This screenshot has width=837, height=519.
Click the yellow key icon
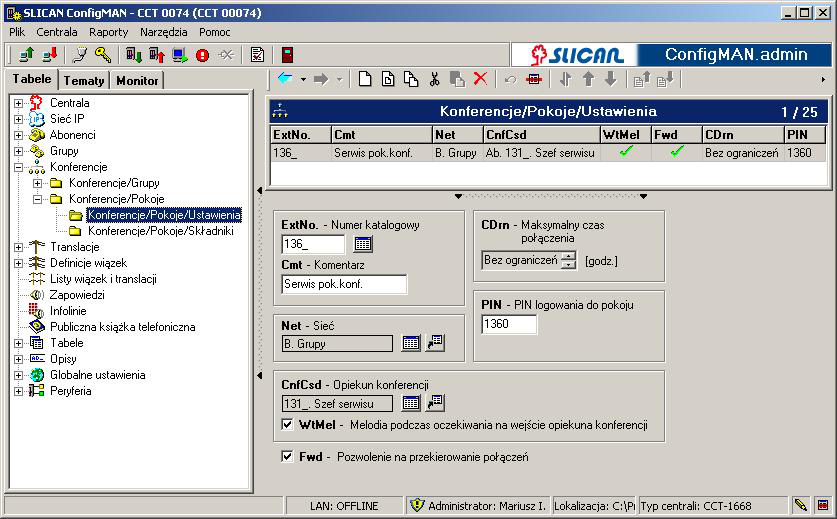click(103, 54)
